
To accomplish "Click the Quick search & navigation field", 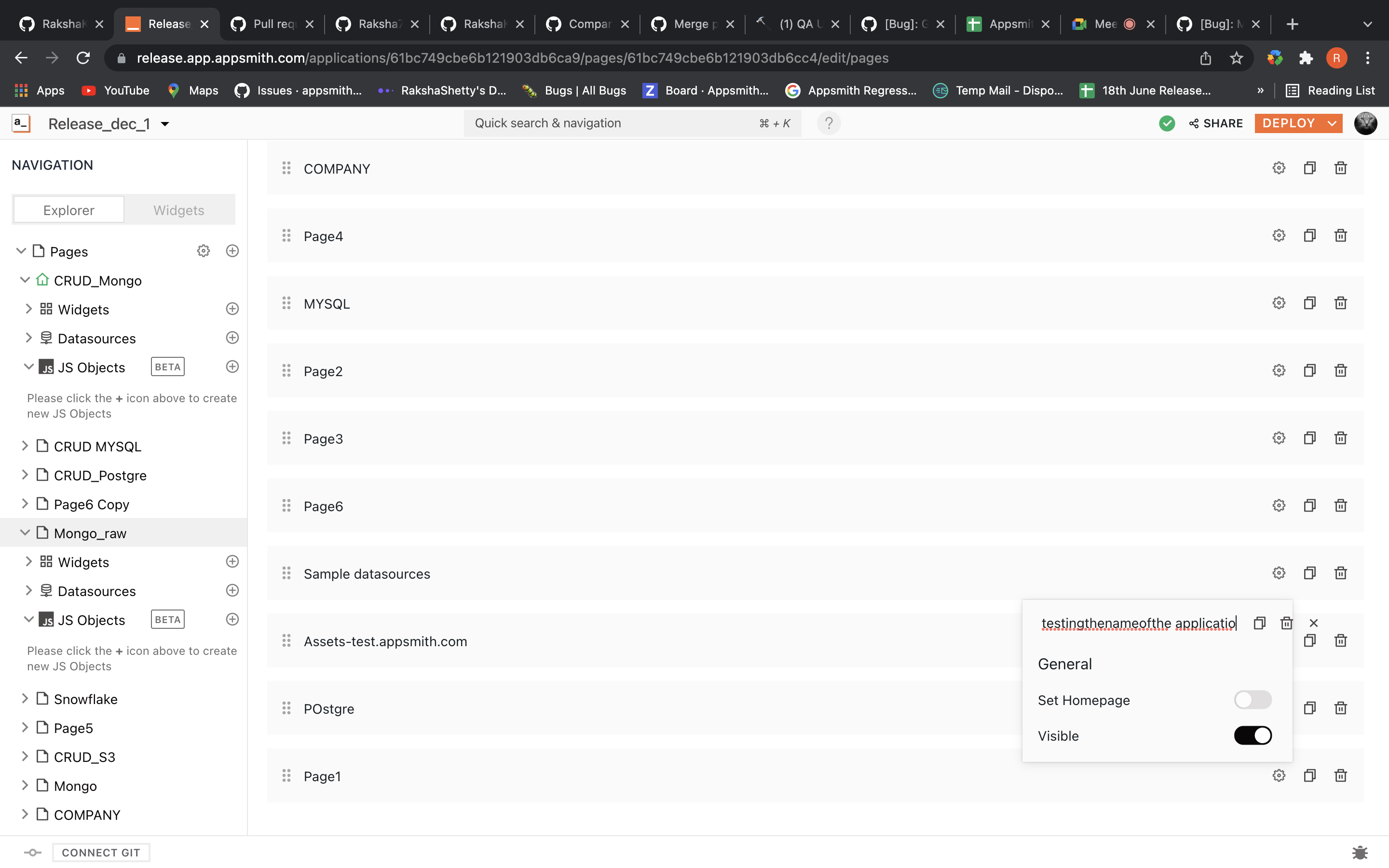I will (632, 123).
